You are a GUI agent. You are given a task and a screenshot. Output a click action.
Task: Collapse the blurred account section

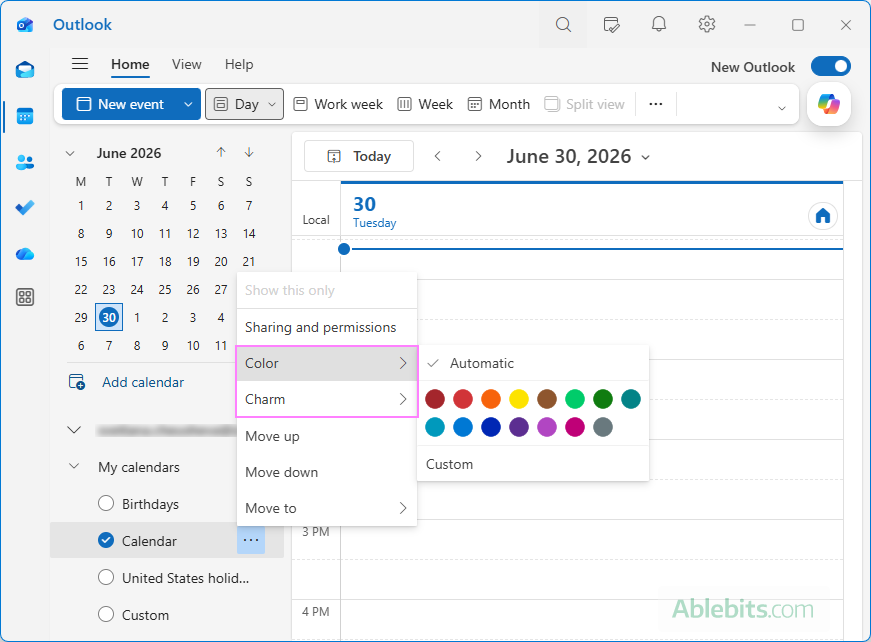[74, 430]
